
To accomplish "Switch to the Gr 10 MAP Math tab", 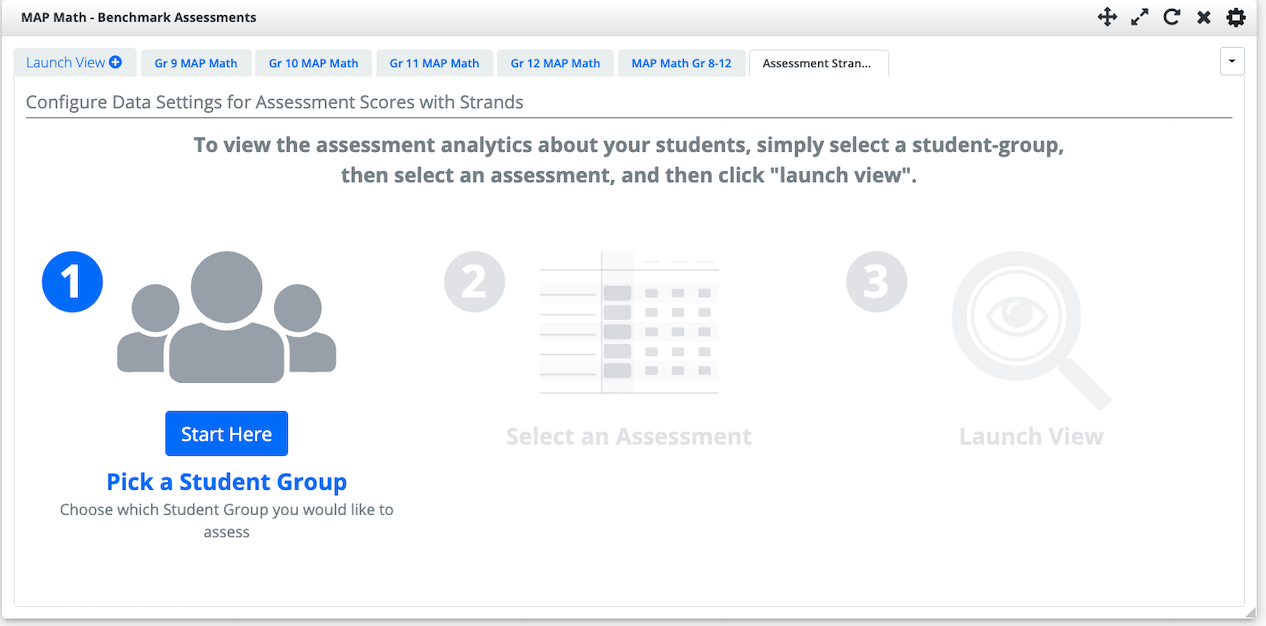I will [313, 62].
